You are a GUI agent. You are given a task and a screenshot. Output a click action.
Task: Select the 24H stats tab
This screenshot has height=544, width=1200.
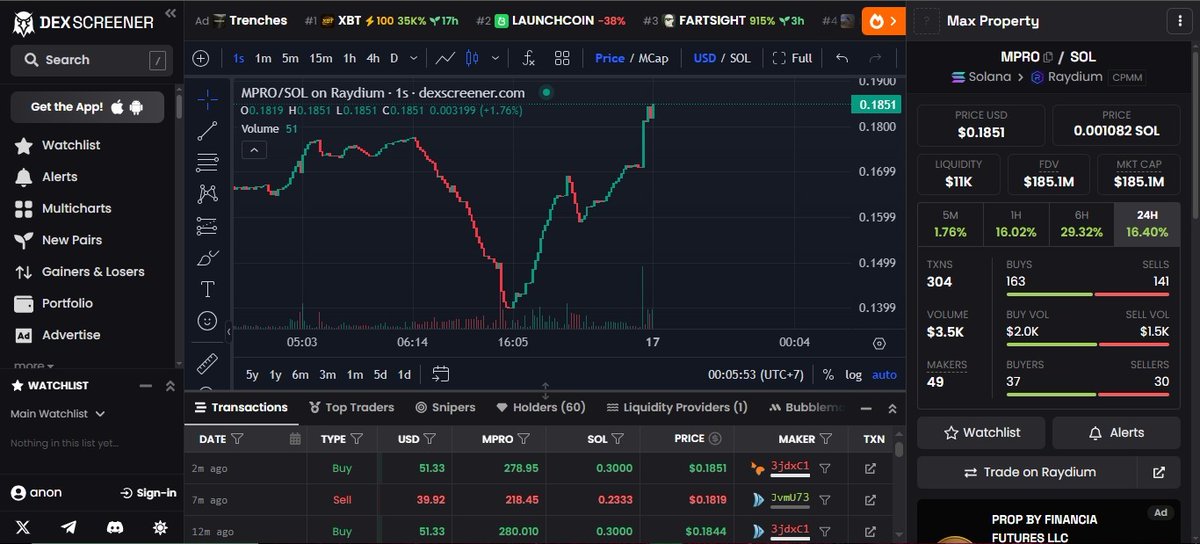pyautogui.click(x=1147, y=223)
